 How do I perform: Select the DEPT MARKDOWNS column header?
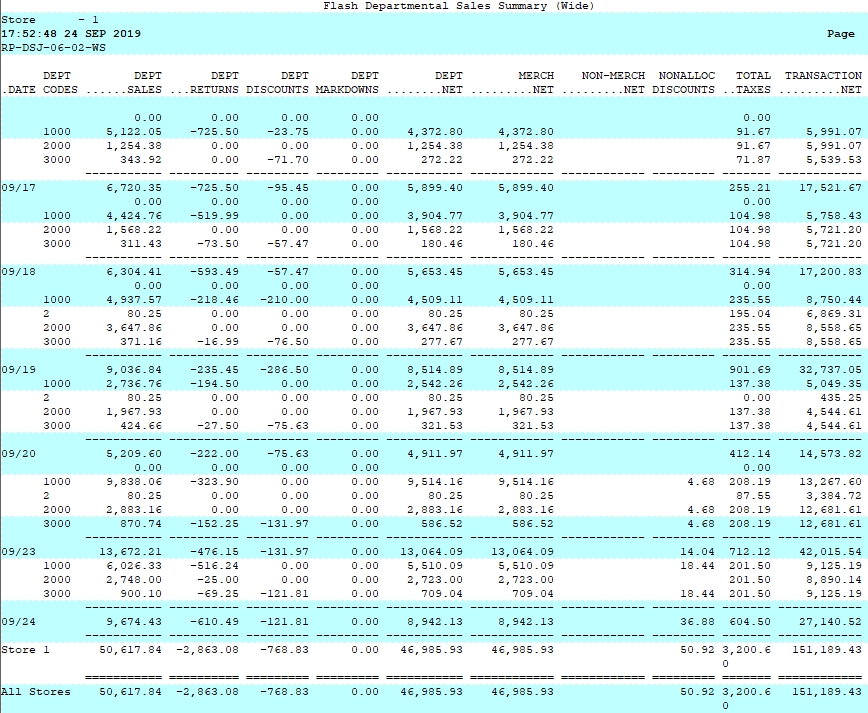click(x=347, y=82)
